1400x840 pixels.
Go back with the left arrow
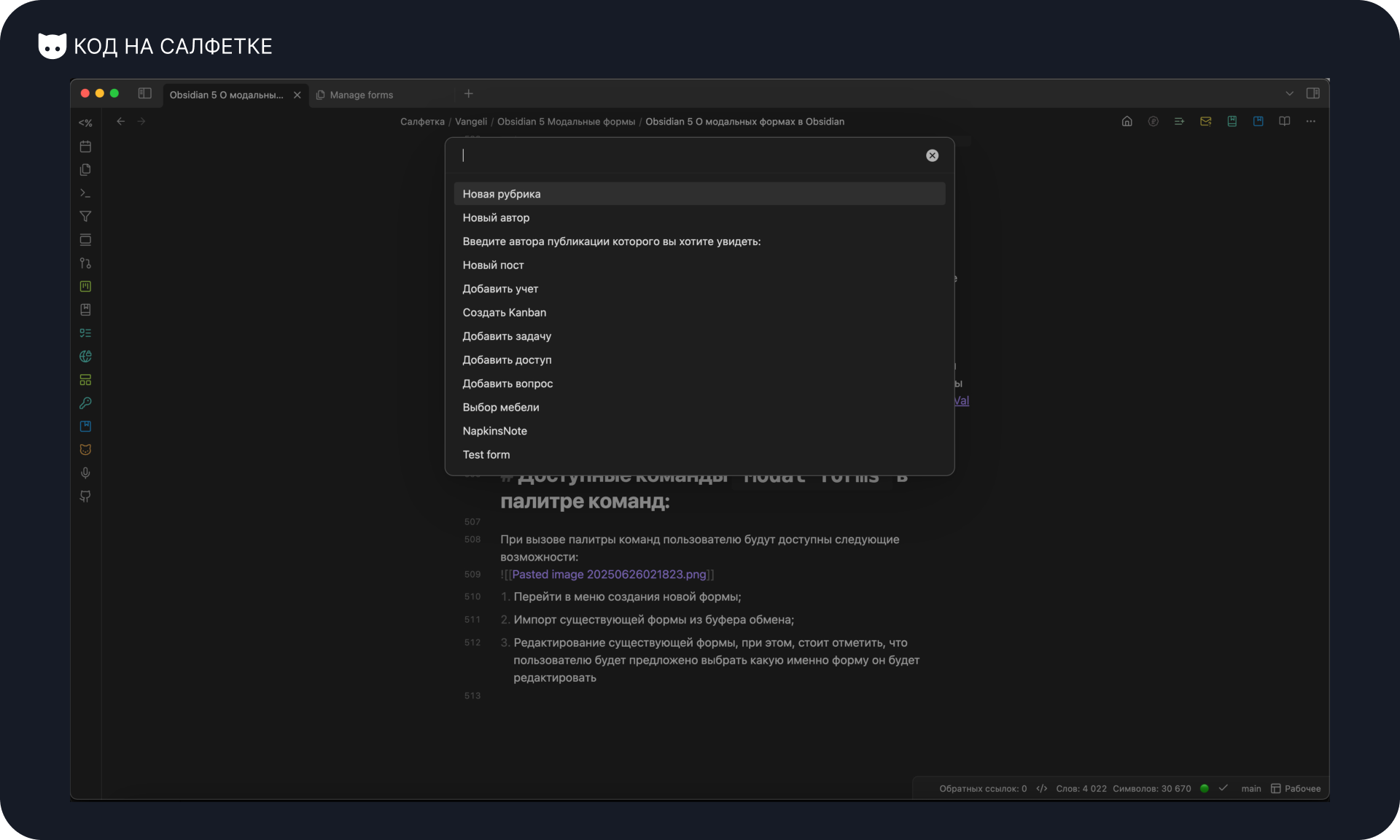pyautogui.click(x=121, y=122)
